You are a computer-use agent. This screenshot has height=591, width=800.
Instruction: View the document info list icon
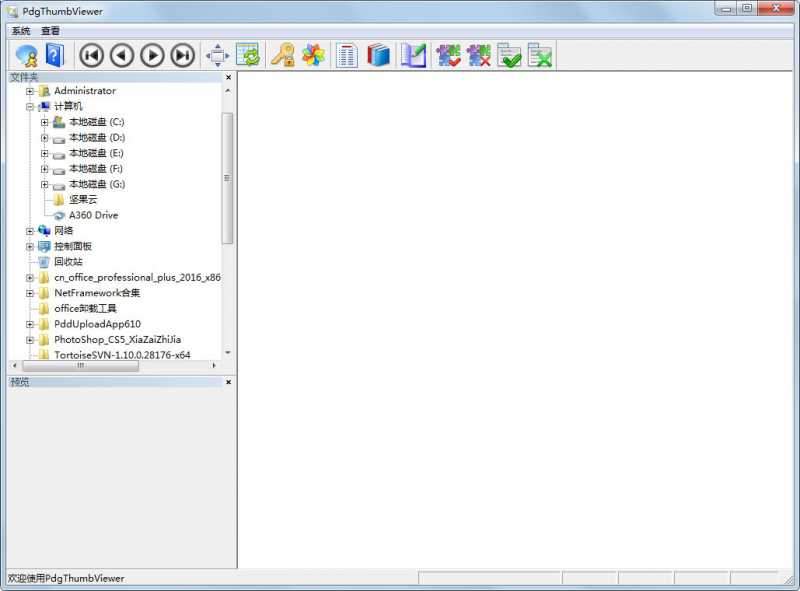[x=345, y=57]
